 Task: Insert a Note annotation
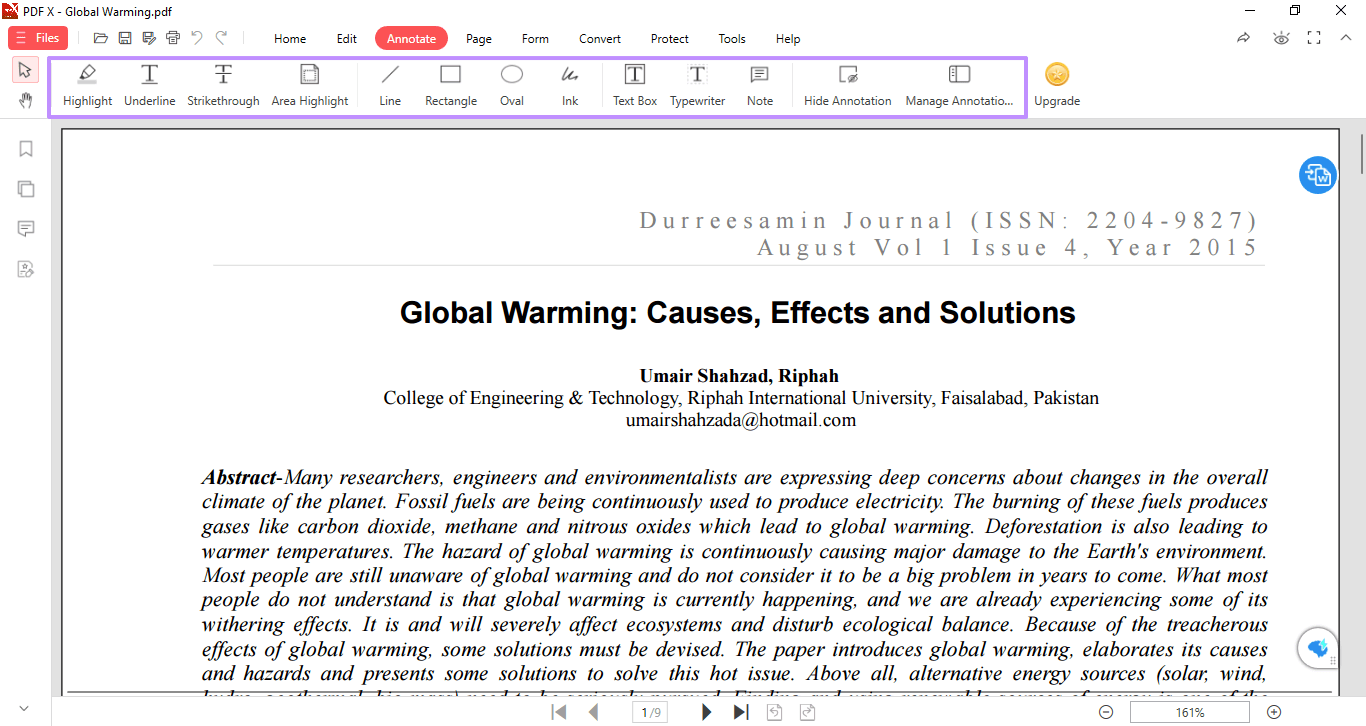(759, 85)
